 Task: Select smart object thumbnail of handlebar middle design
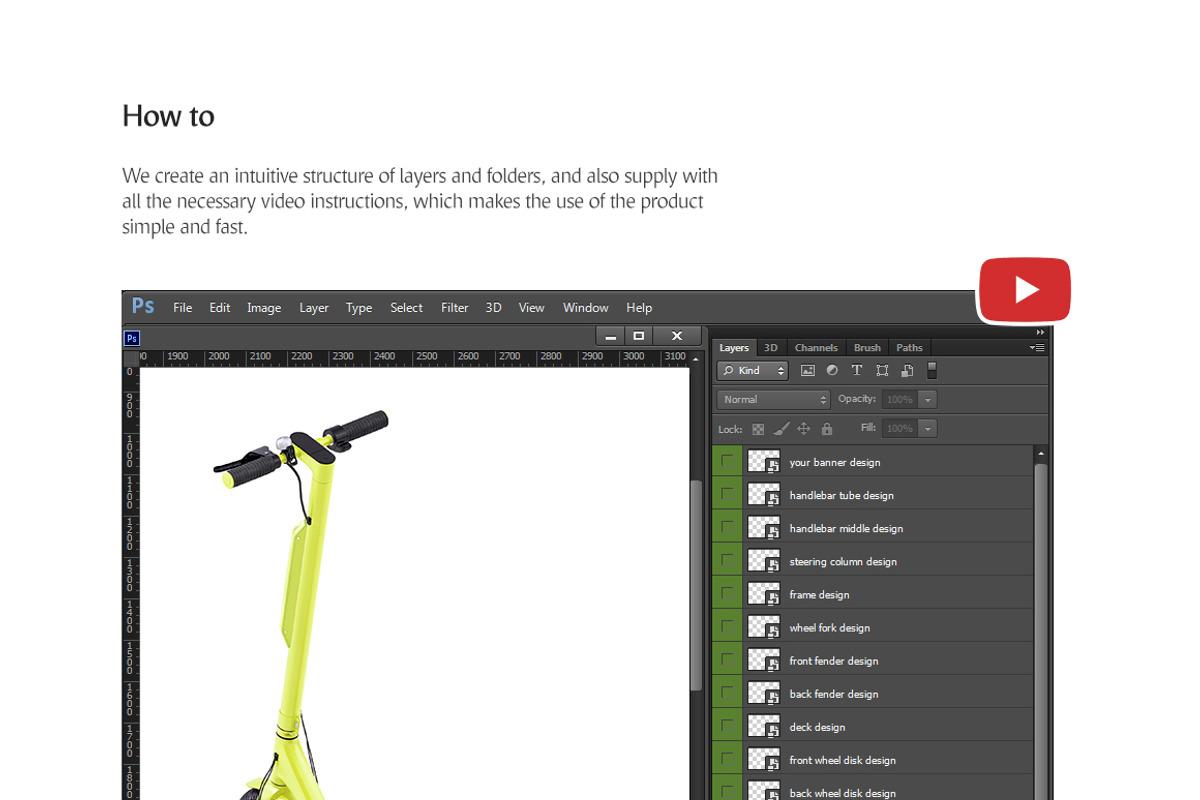(764, 528)
